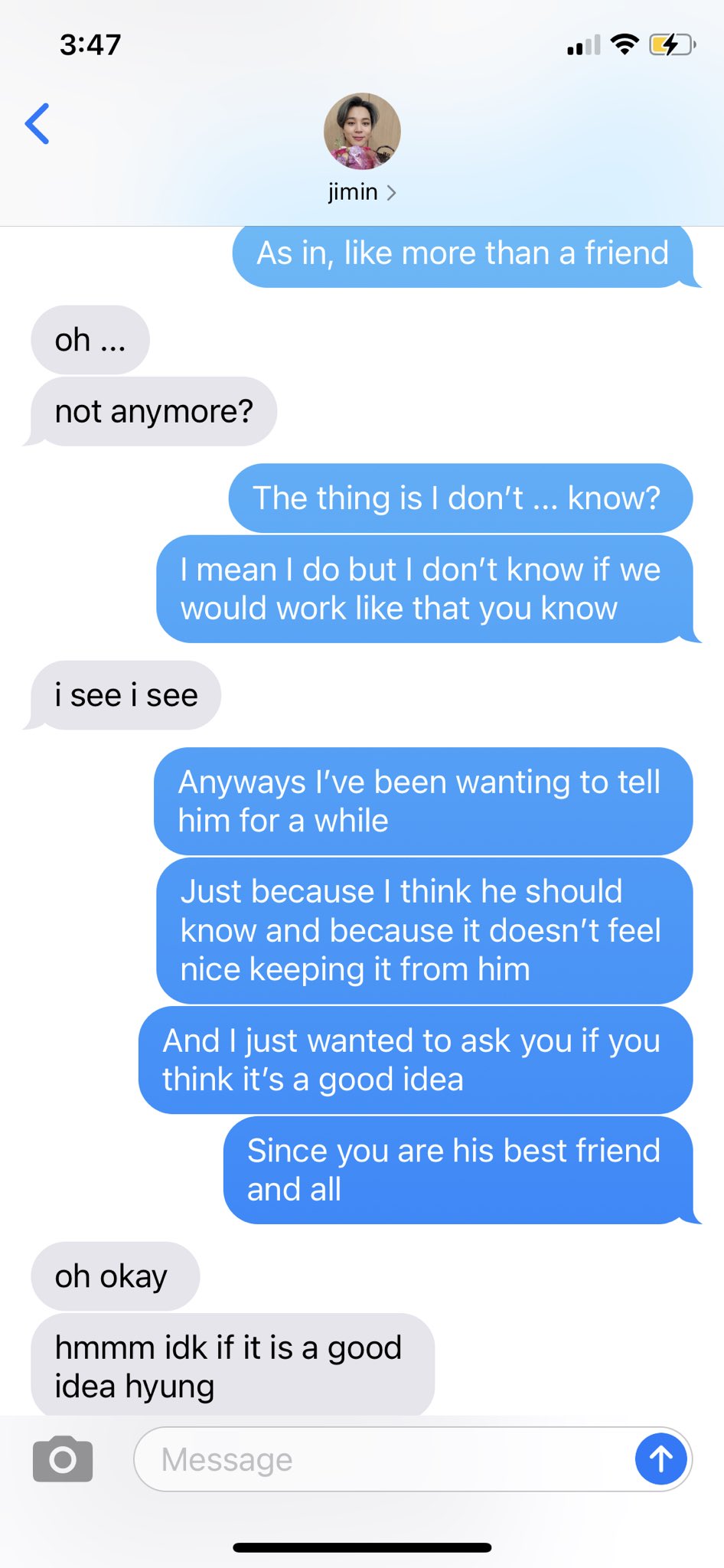Tap the Wi-Fi status icon
724x1568 pixels.
[x=625, y=44]
